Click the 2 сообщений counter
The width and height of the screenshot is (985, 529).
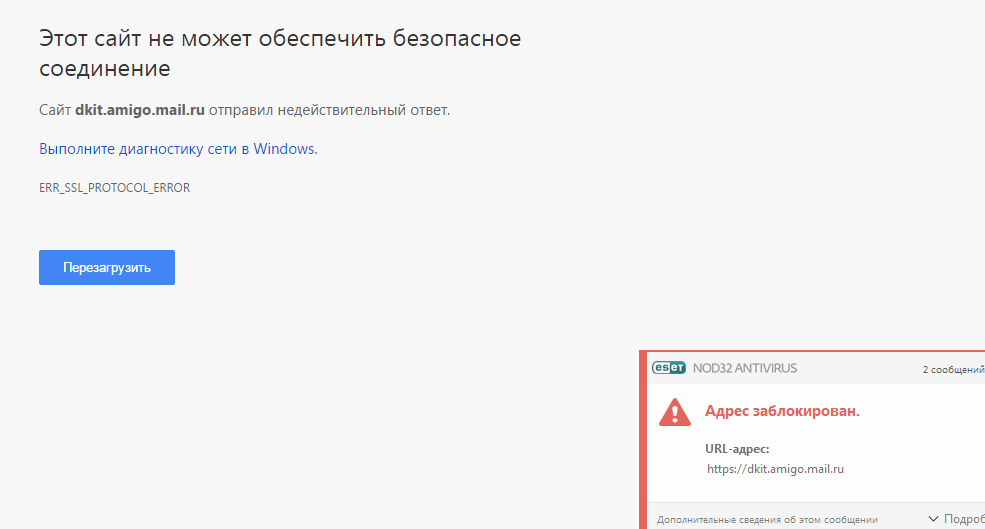coord(953,369)
